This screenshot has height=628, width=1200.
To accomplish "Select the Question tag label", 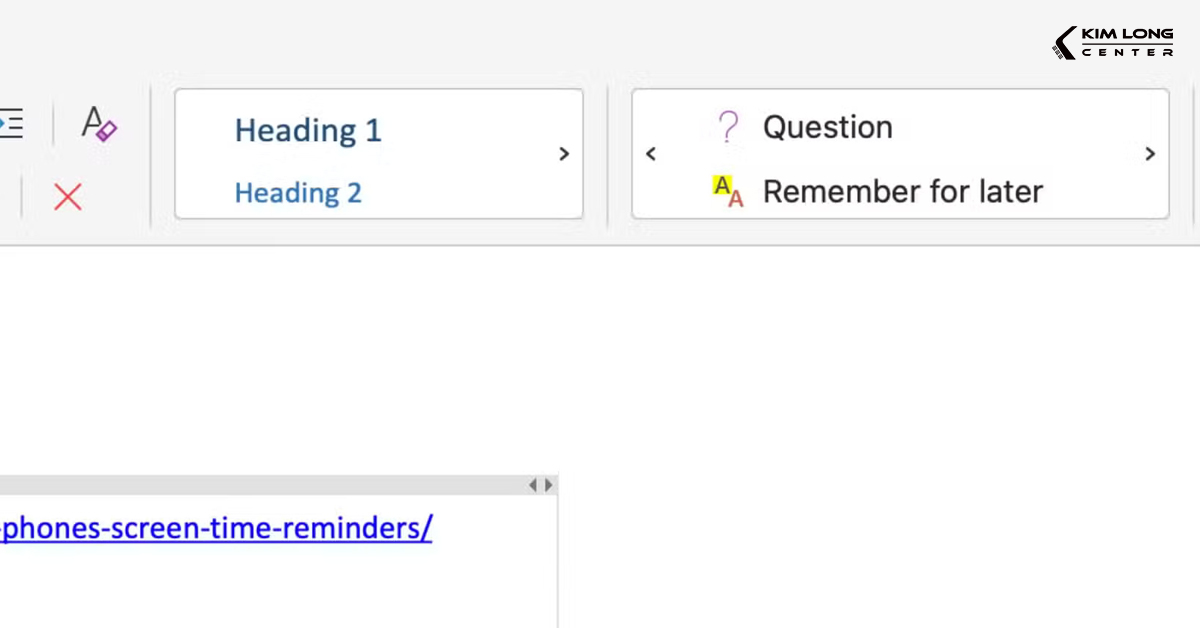I will 827,127.
